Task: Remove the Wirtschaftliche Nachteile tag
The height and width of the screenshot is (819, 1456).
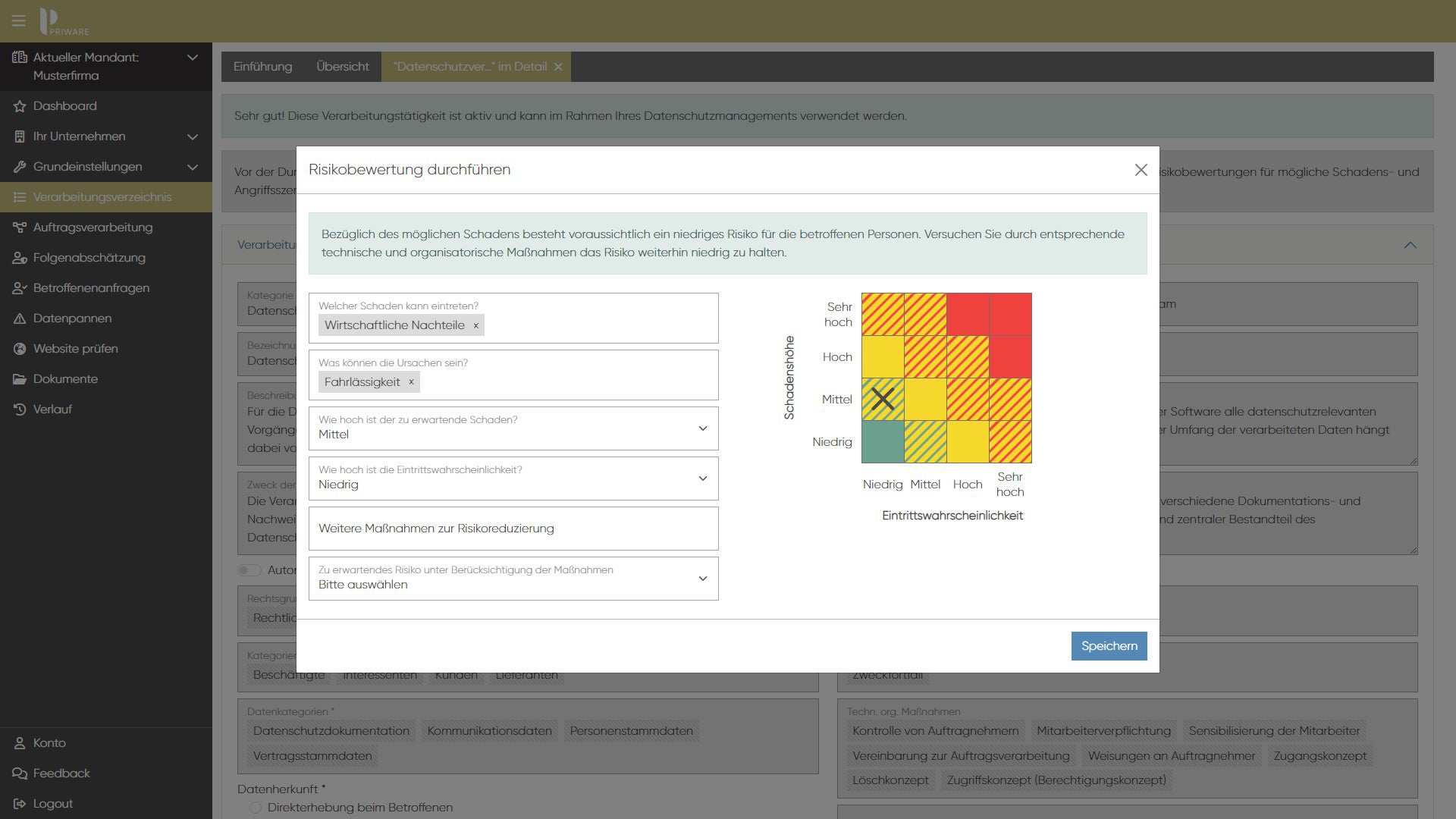Action: (x=476, y=326)
